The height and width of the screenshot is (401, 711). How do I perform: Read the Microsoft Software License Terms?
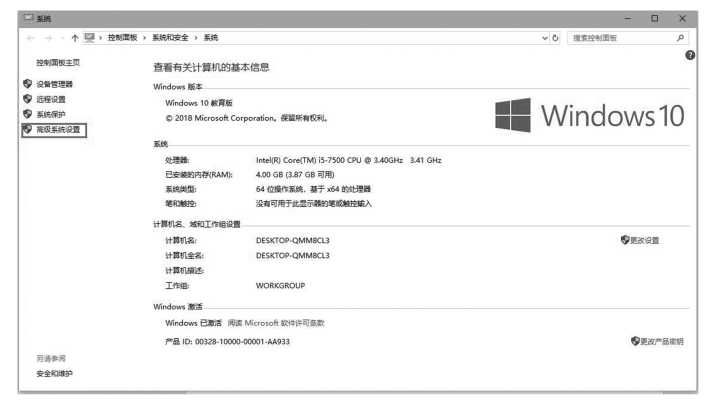pos(276,323)
